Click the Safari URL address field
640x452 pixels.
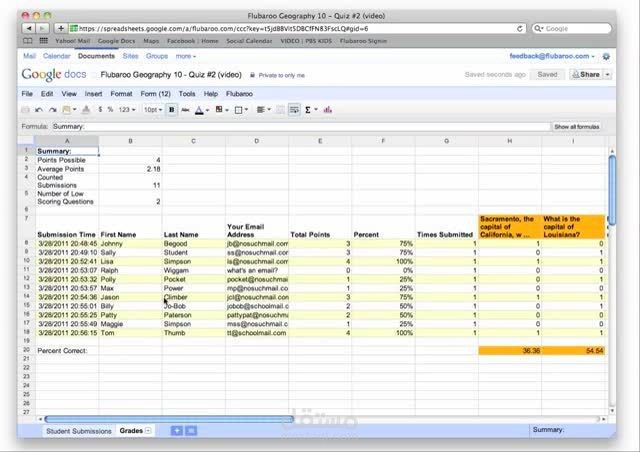click(298, 29)
